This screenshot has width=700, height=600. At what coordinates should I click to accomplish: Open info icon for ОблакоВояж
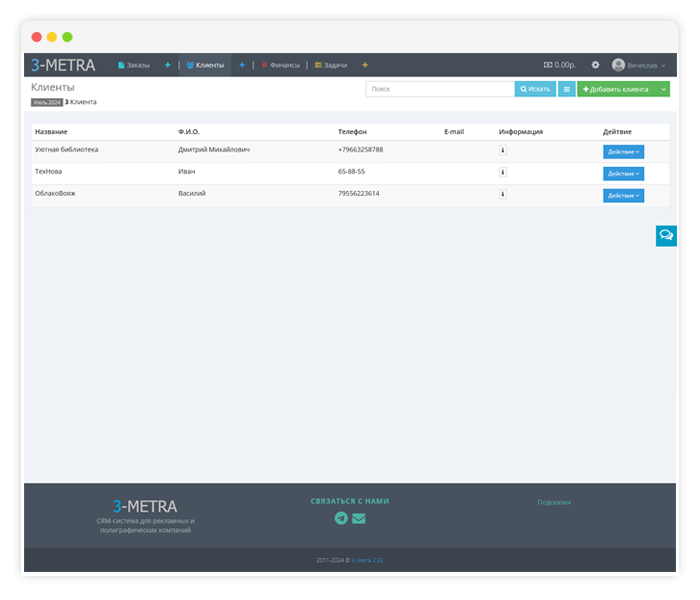pos(503,194)
